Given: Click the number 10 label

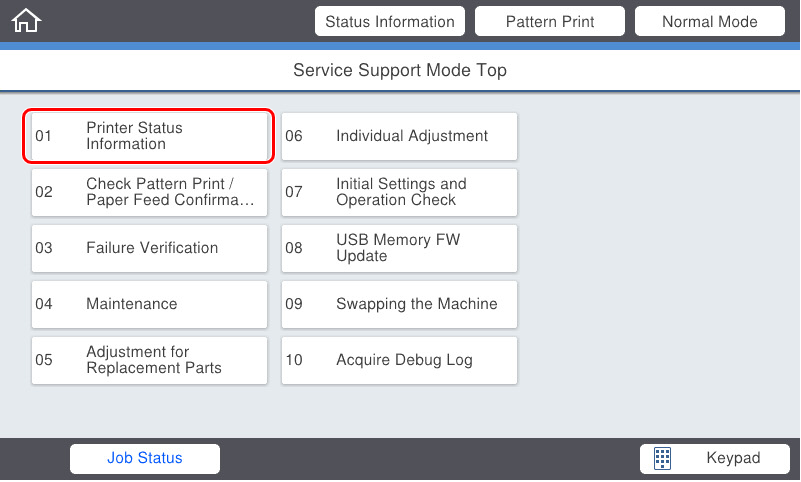Looking at the screenshot, I should point(294,360).
